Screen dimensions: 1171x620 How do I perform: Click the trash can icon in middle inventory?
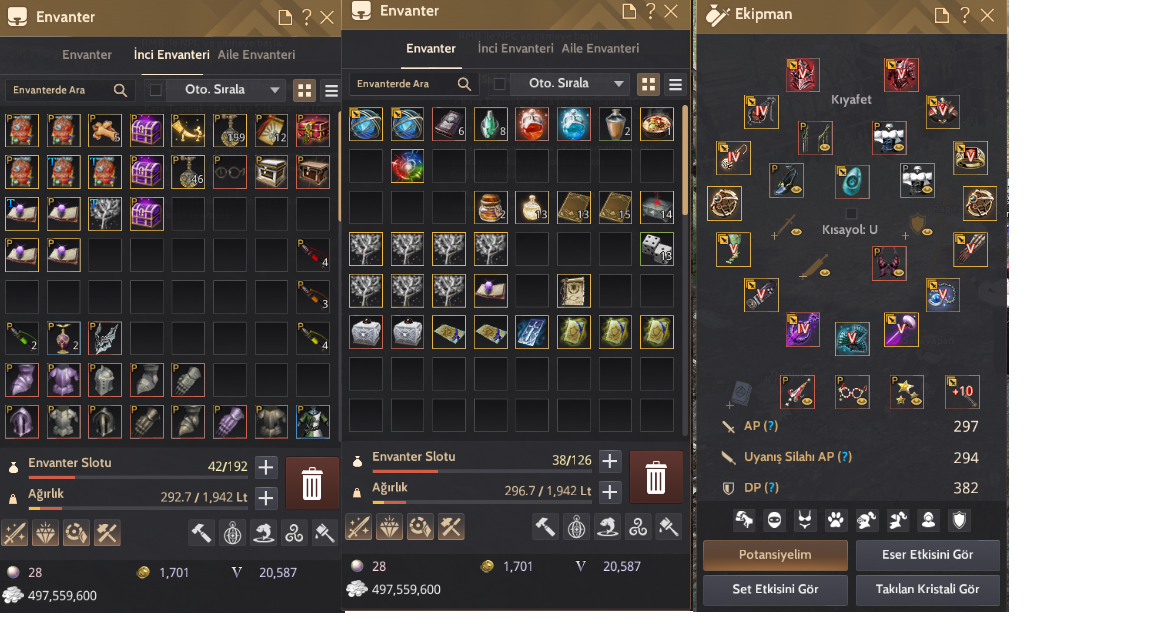656,478
